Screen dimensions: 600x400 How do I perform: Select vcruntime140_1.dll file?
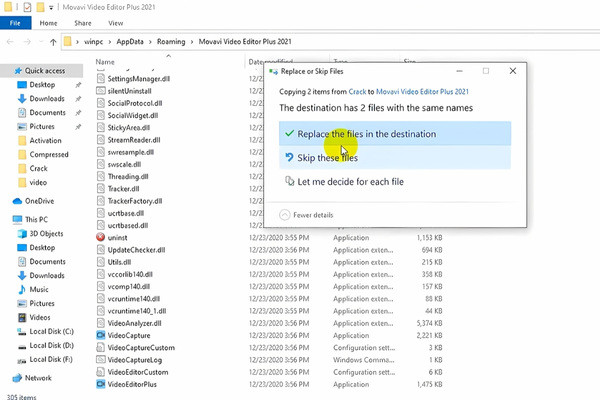pos(137,311)
